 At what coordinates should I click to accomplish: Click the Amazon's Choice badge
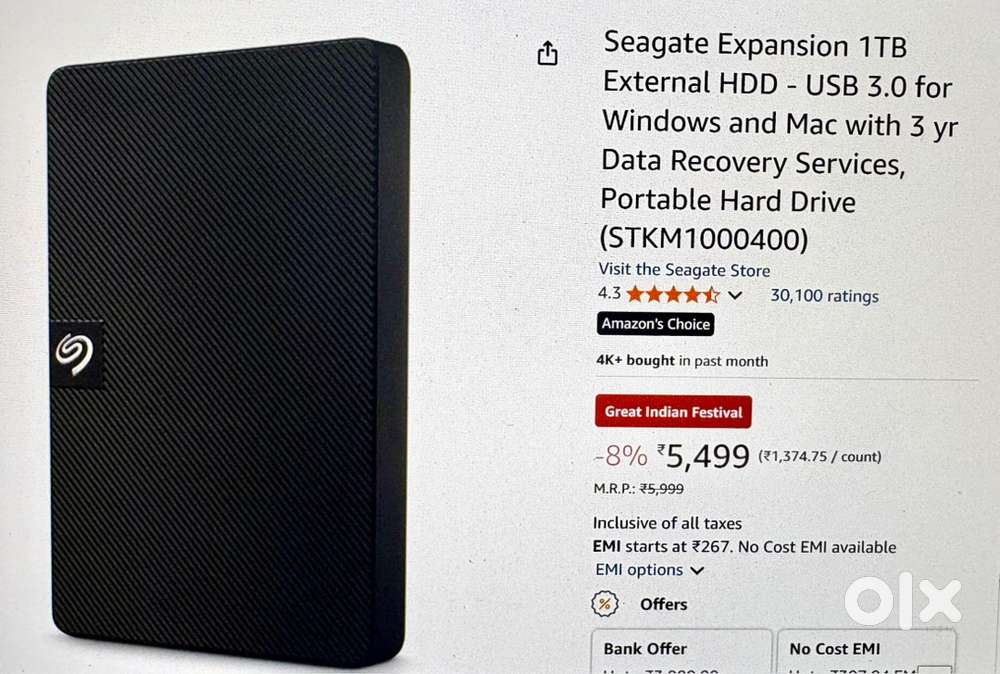pyautogui.click(x=656, y=324)
